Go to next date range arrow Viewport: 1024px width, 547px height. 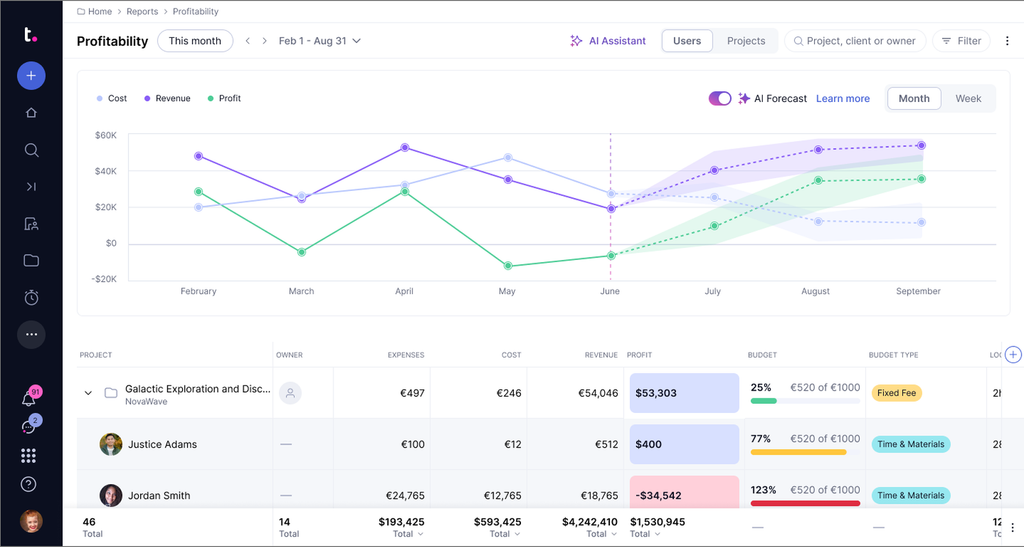[x=264, y=40]
